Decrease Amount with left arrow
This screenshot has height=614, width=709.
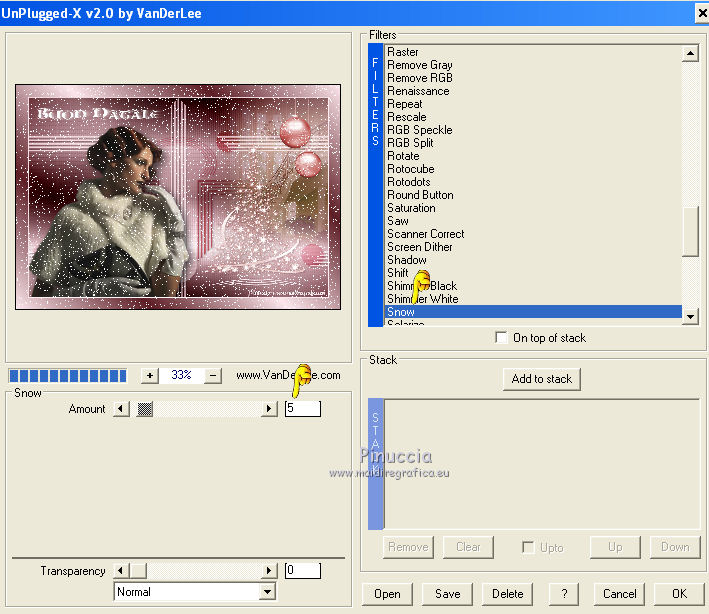pos(121,409)
